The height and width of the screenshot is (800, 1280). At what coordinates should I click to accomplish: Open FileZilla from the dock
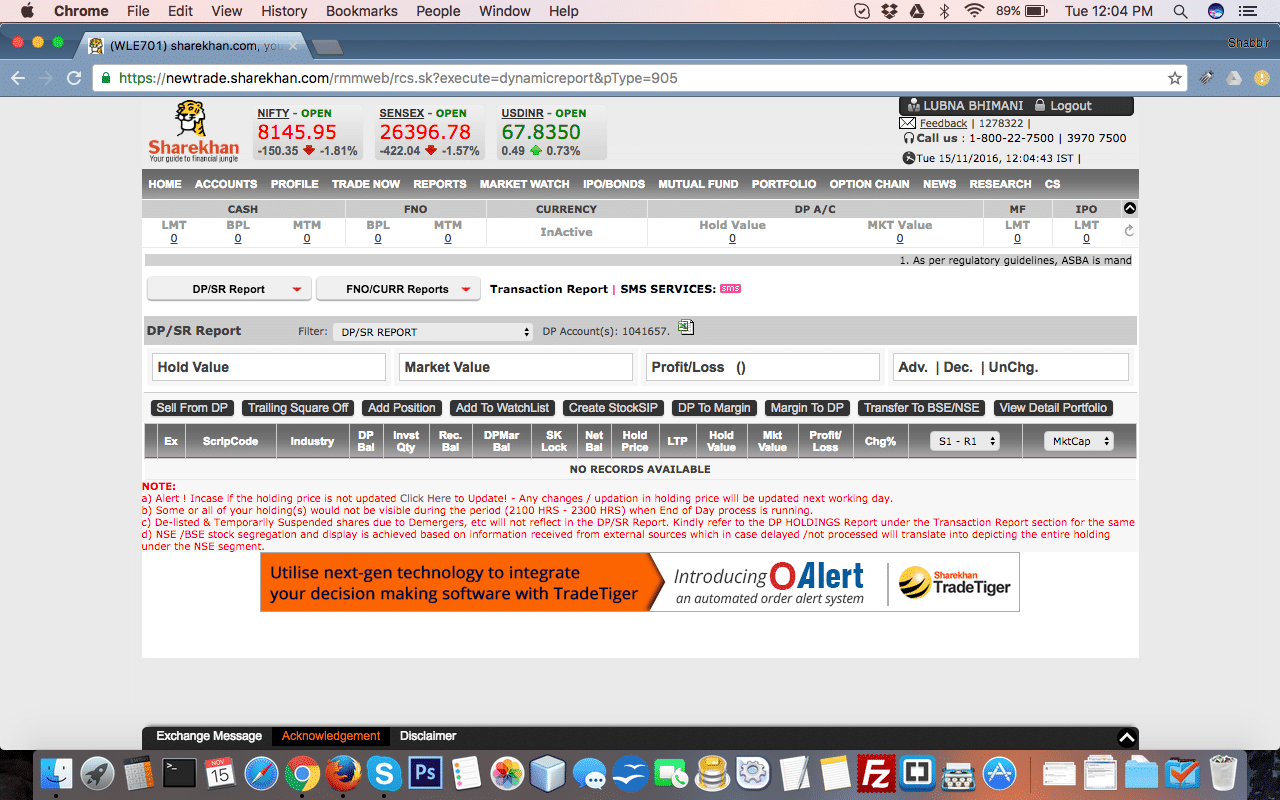[x=876, y=773]
